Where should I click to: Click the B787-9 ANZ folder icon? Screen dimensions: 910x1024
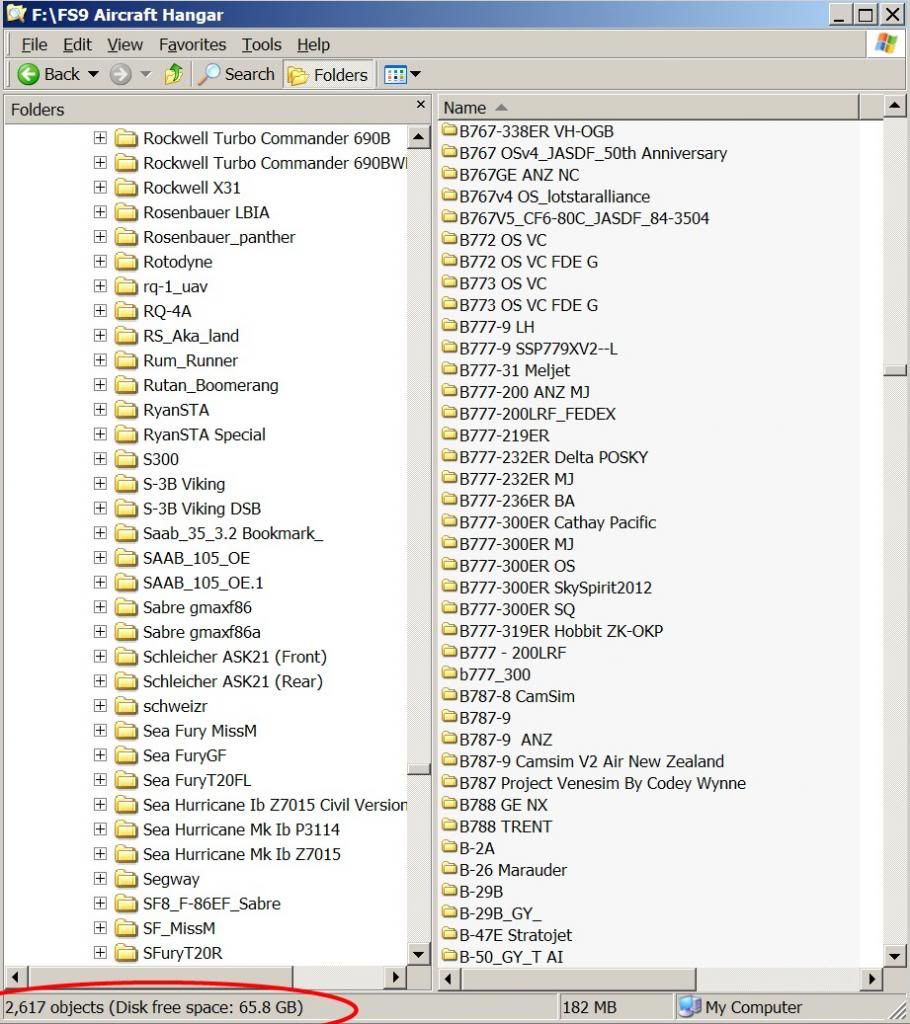click(x=449, y=739)
